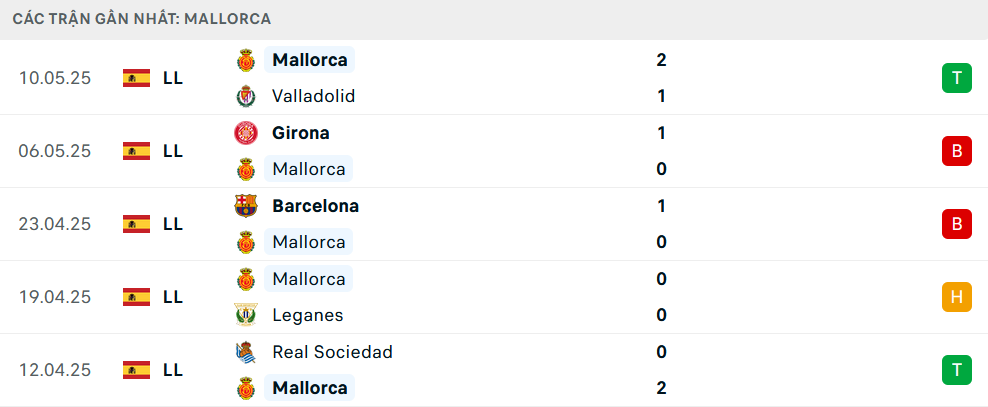The image size is (988, 407).
Task: Click Spain flag on 19.04.25 row
Action: [x=137, y=297]
